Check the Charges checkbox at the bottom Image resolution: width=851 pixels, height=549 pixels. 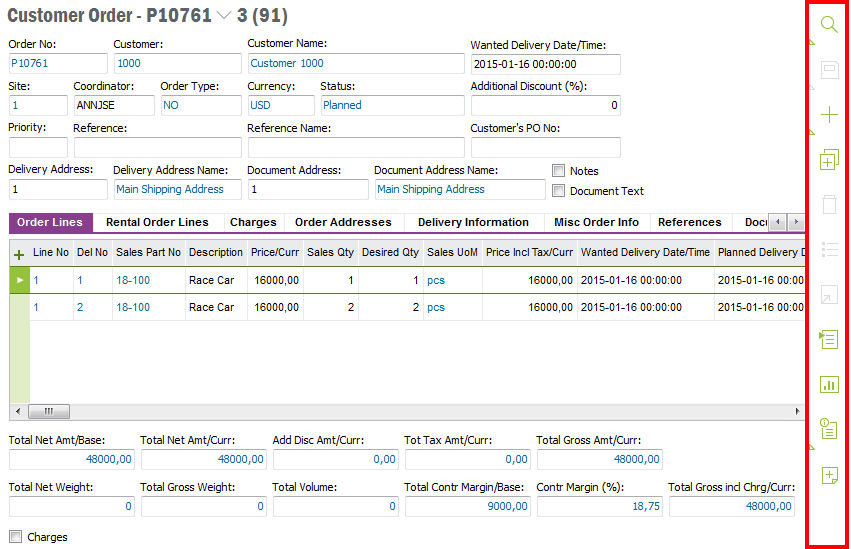click(15, 537)
